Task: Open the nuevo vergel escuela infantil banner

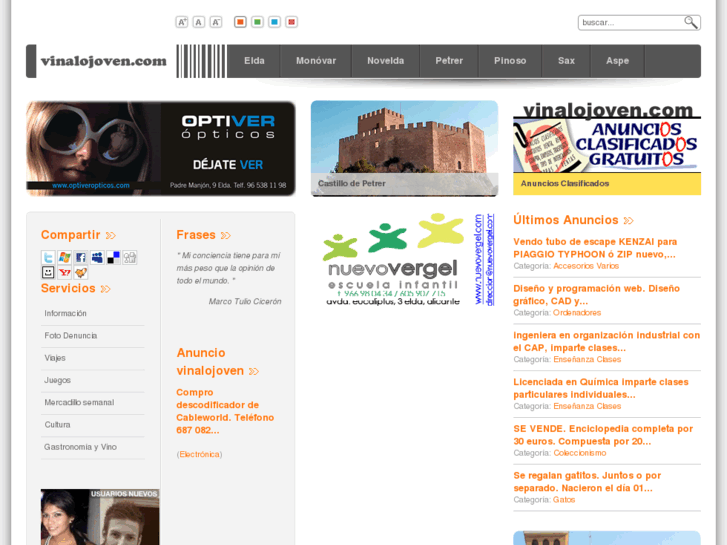Action: click(409, 260)
